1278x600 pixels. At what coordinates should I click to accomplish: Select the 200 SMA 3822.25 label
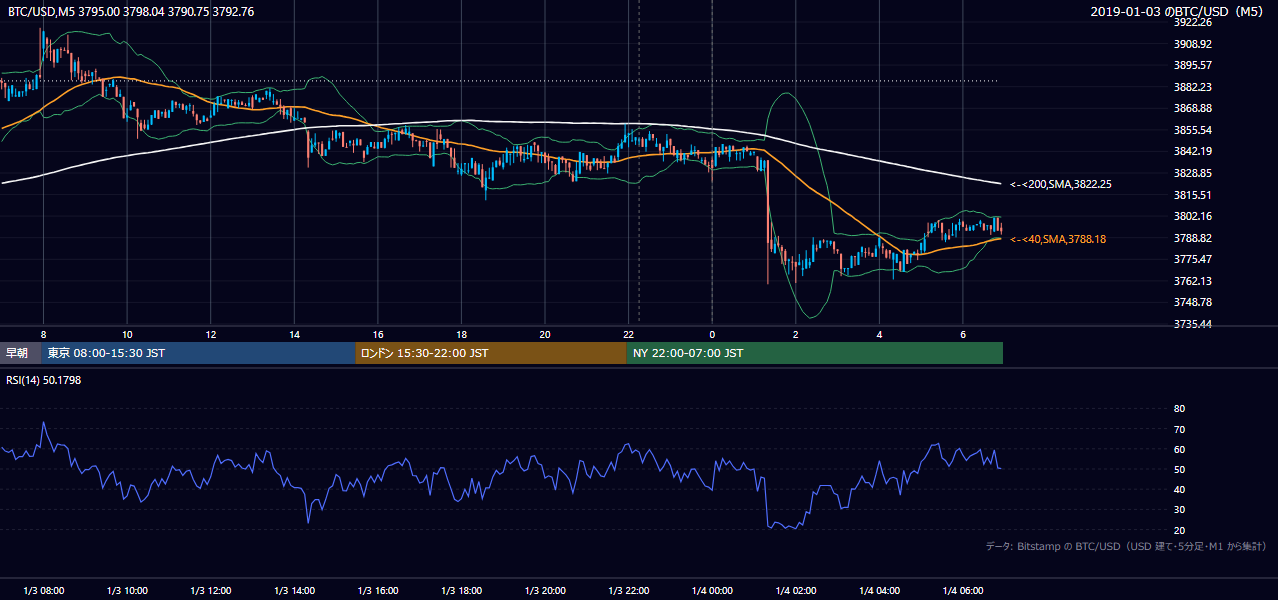[1060, 184]
